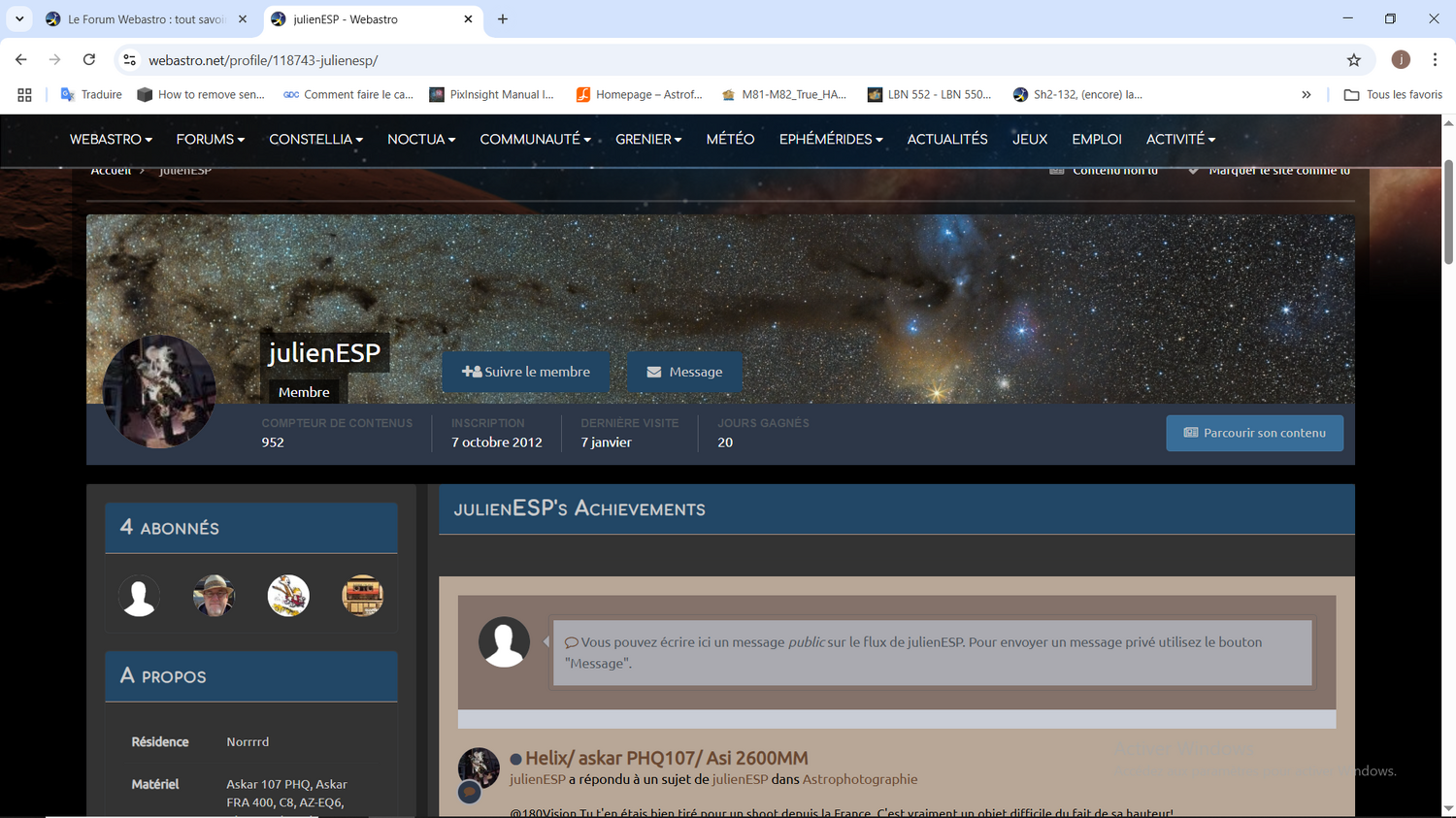Reload the page using the refresh icon

(88, 60)
